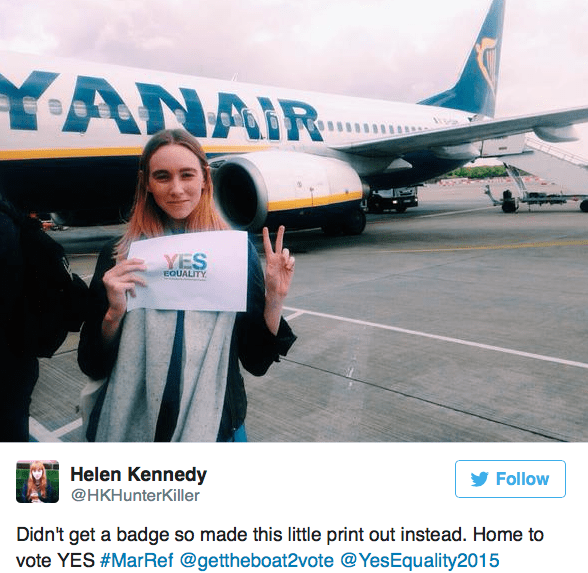
Task: Open the @HKHunterKiller handle link
Action: coord(135,495)
